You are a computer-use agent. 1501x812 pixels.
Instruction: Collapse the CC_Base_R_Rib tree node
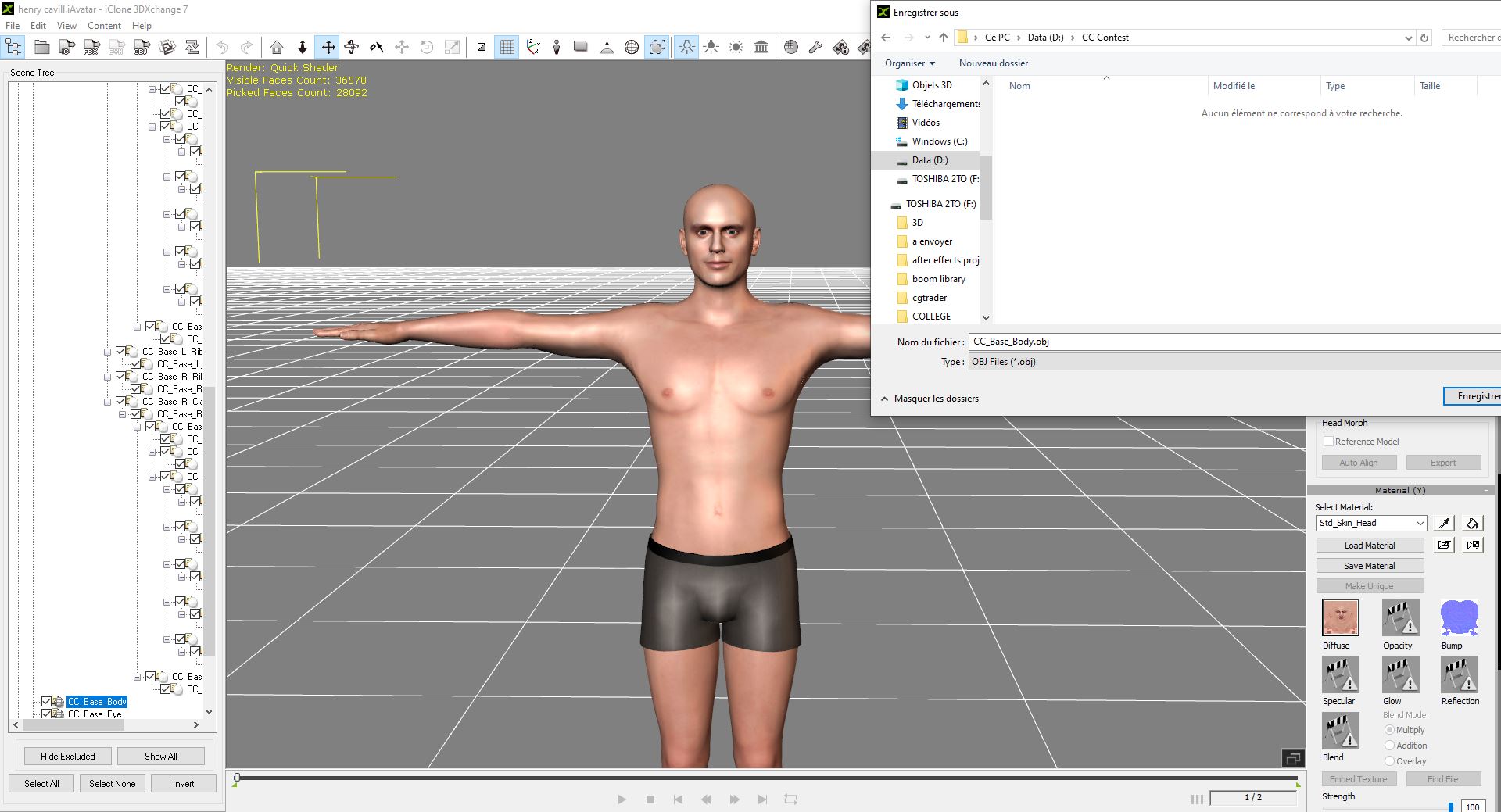click(x=107, y=377)
